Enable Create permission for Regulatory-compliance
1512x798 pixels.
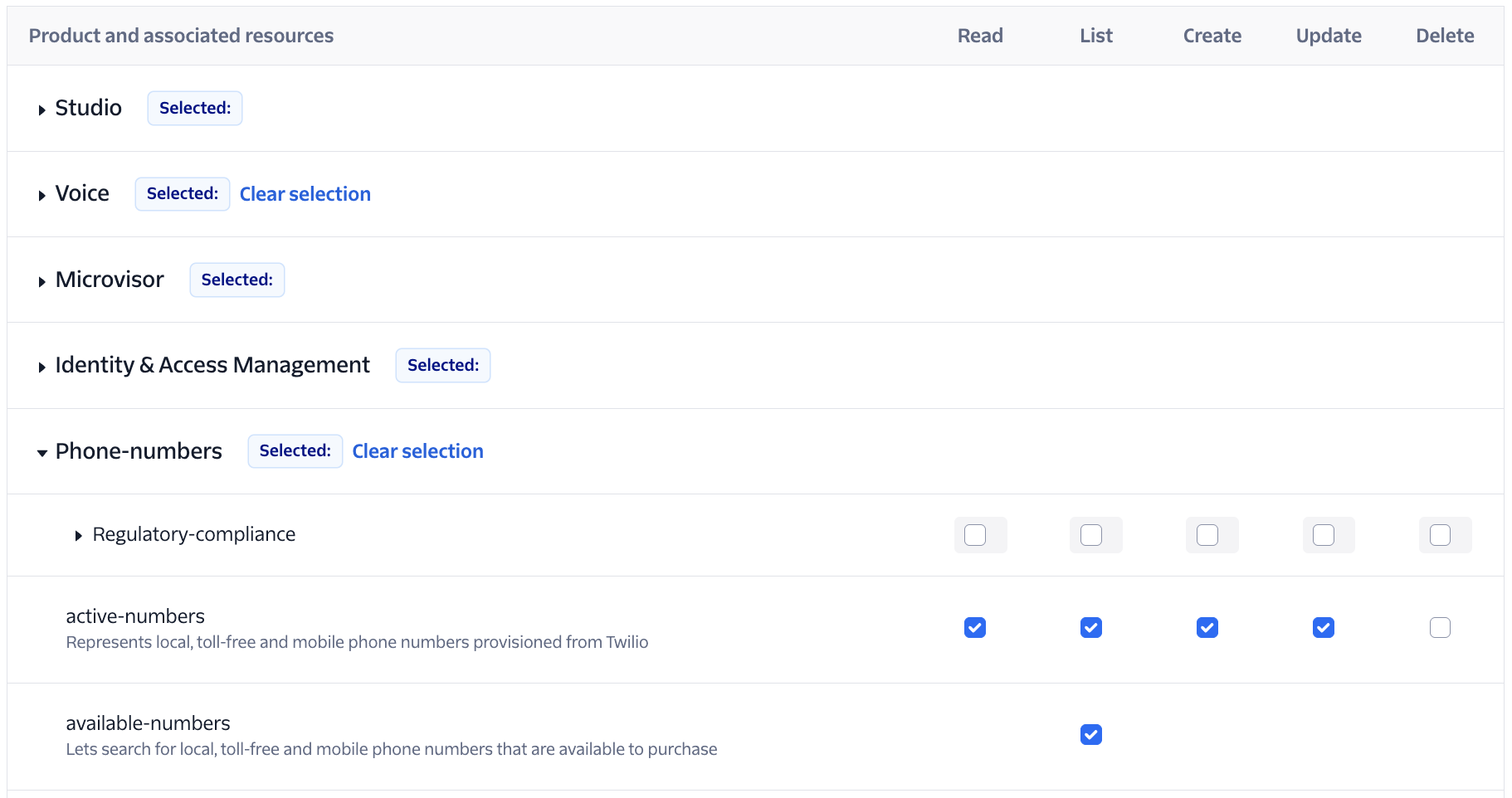click(x=1211, y=535)
